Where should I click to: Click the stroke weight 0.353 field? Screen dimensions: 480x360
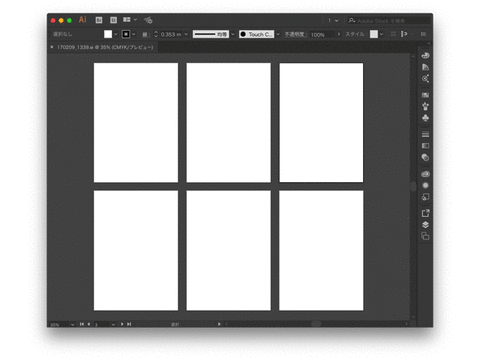(x=171, y=34)
